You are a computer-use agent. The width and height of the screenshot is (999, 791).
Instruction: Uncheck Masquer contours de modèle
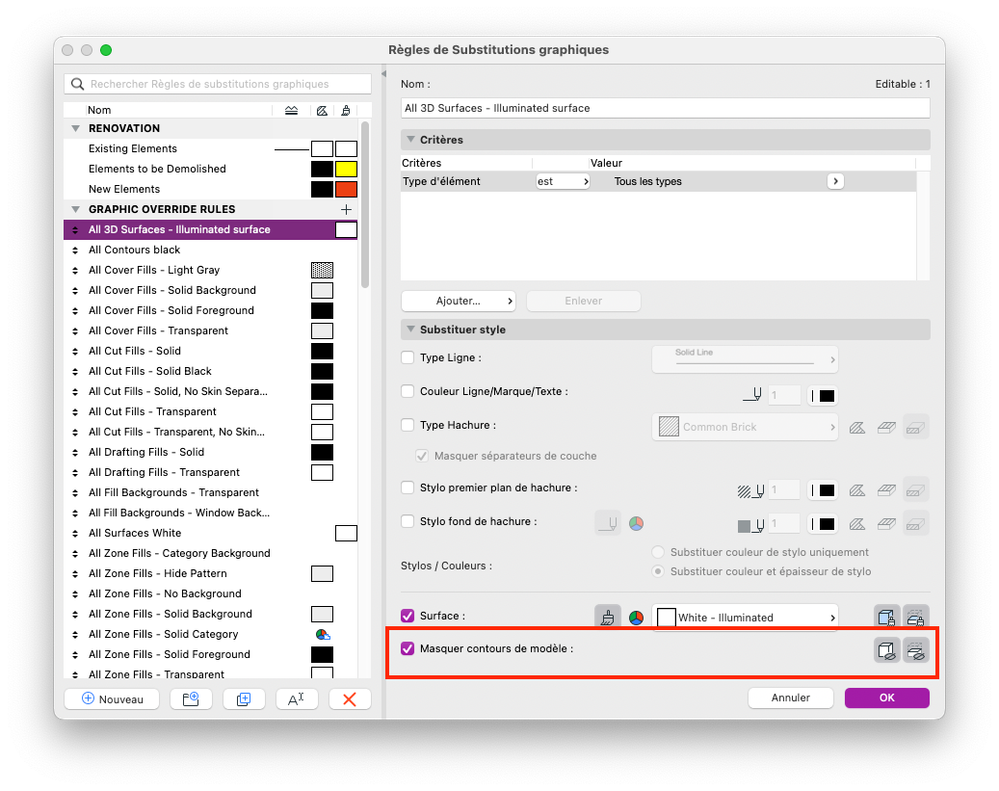tap(408, 648)
